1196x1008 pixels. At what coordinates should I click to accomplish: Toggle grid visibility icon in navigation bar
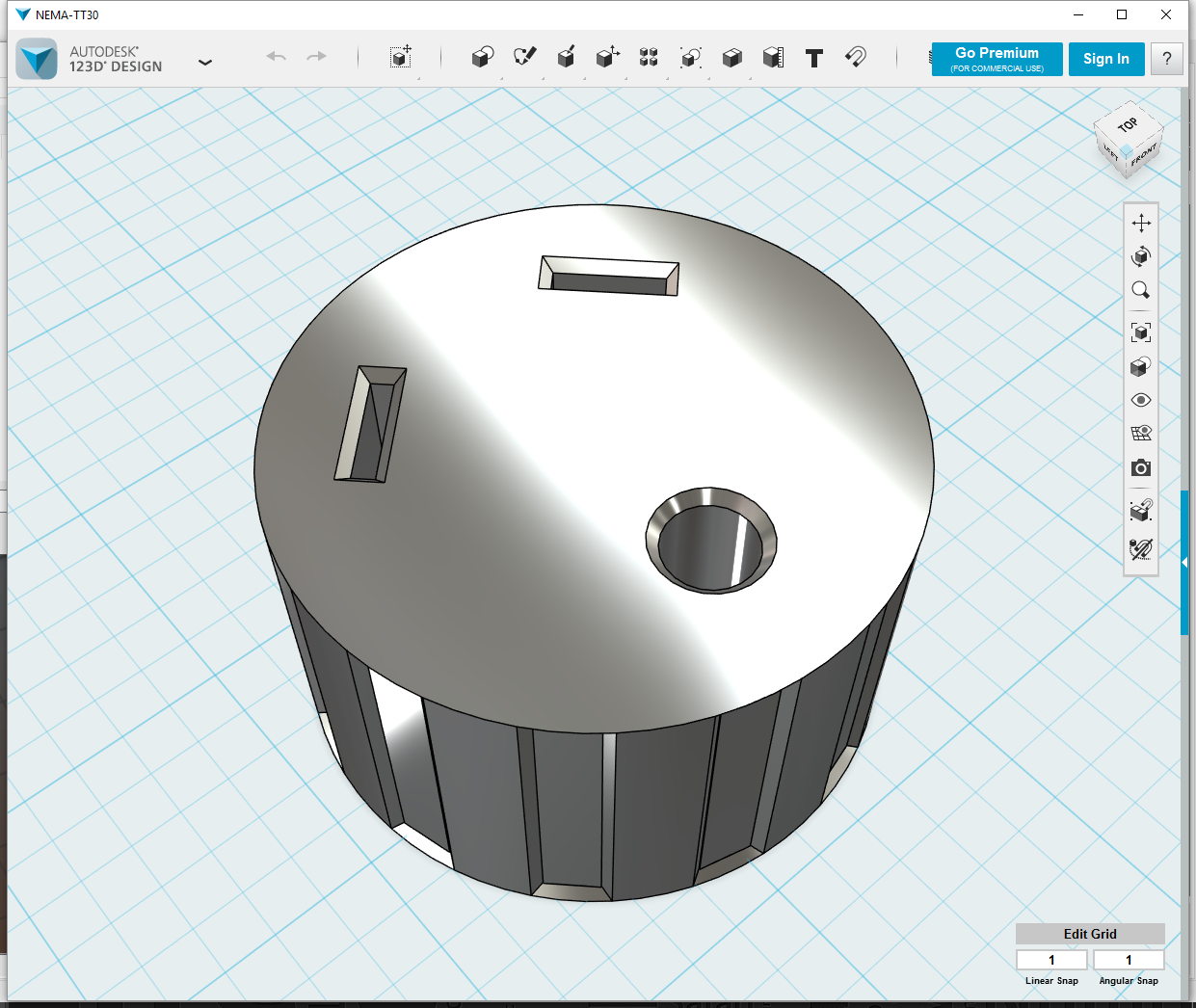tap(1141, 434)
